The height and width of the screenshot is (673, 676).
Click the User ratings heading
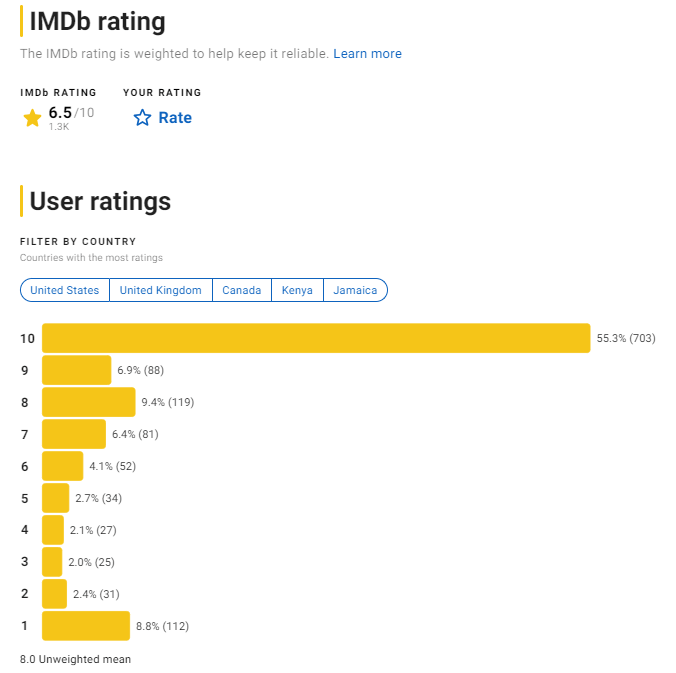click(100, 201)
